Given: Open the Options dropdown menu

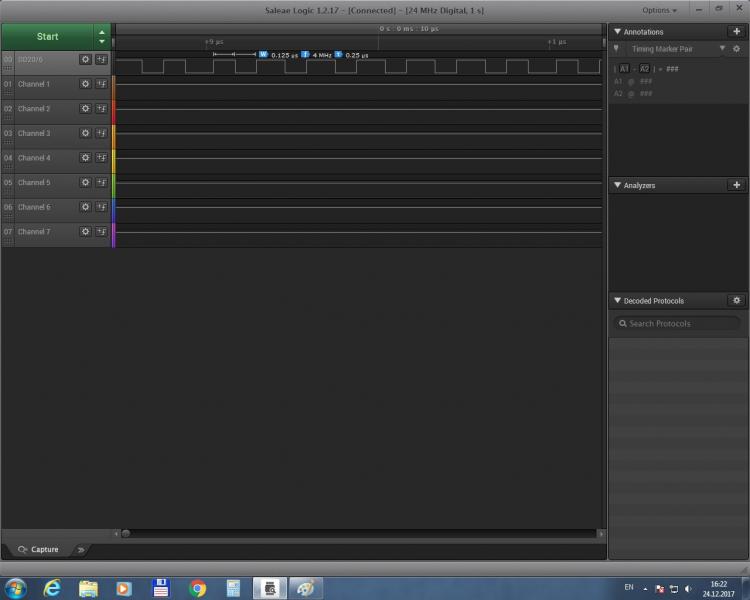Looking at the screenshot, I should click(659, 10).
